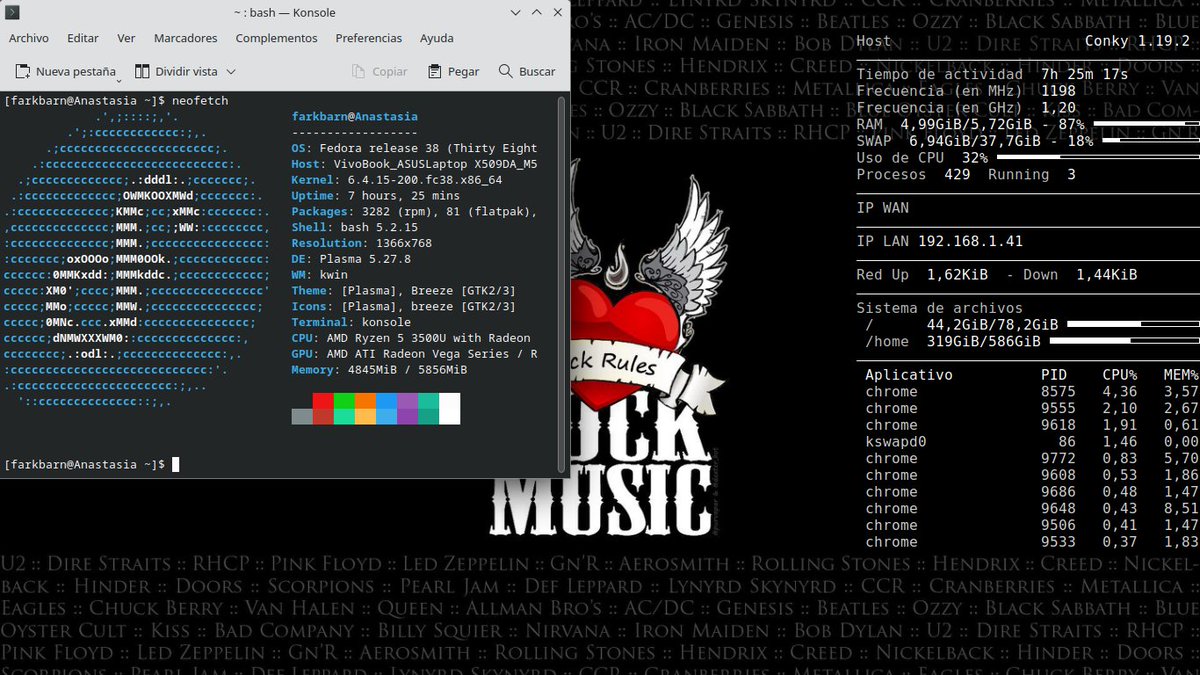Open the Marcadores menu
This screenshot has width=1200, height=675.
tap(185, 38)
